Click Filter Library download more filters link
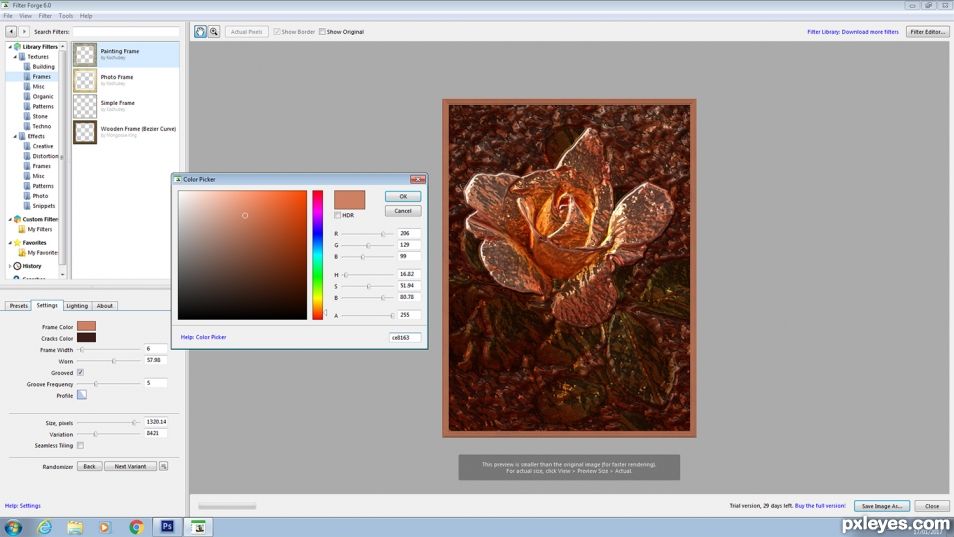954x537 pixels. 852,32
